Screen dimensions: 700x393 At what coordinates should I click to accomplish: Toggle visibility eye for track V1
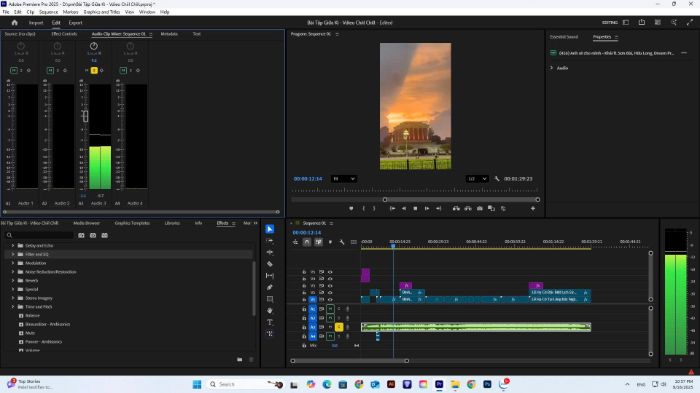[x=330, y=300]
